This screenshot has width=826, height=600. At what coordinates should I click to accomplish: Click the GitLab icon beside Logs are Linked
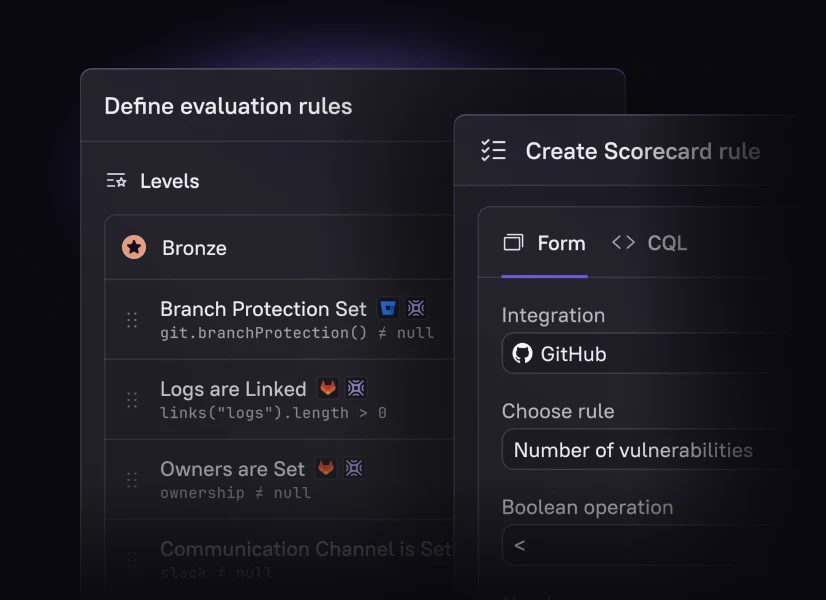pos(327,388)
